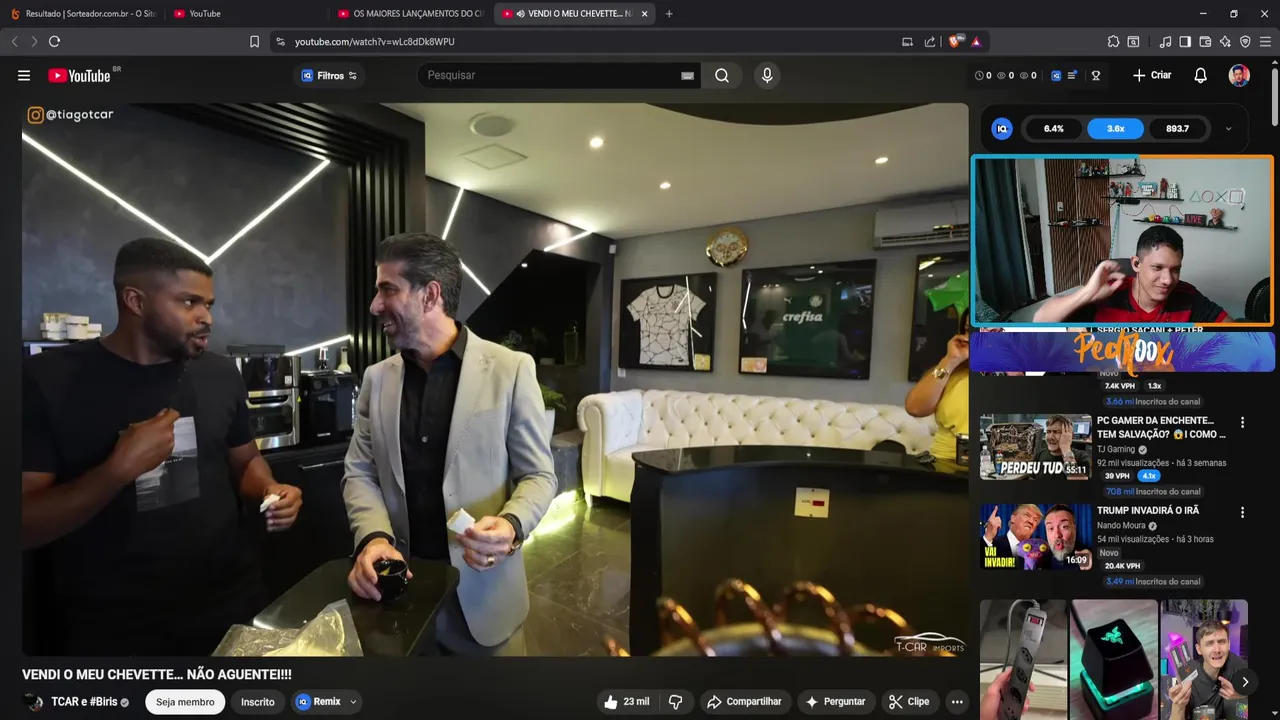
Task: Dislike this video
Action: coord(675,701)
